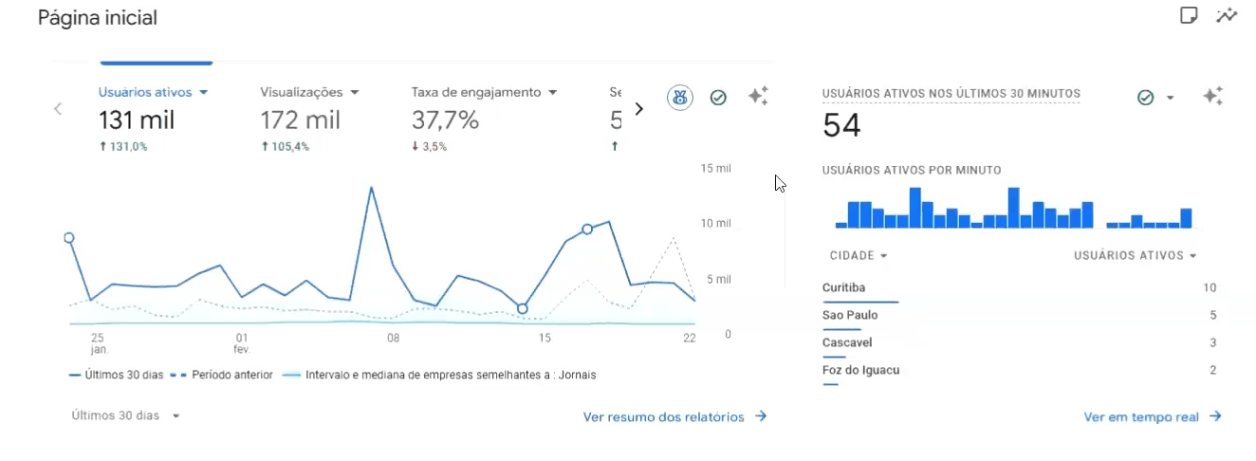Click the chart data point on the 15th
Screen dimensions: 1256x461
tap(522, 309)
